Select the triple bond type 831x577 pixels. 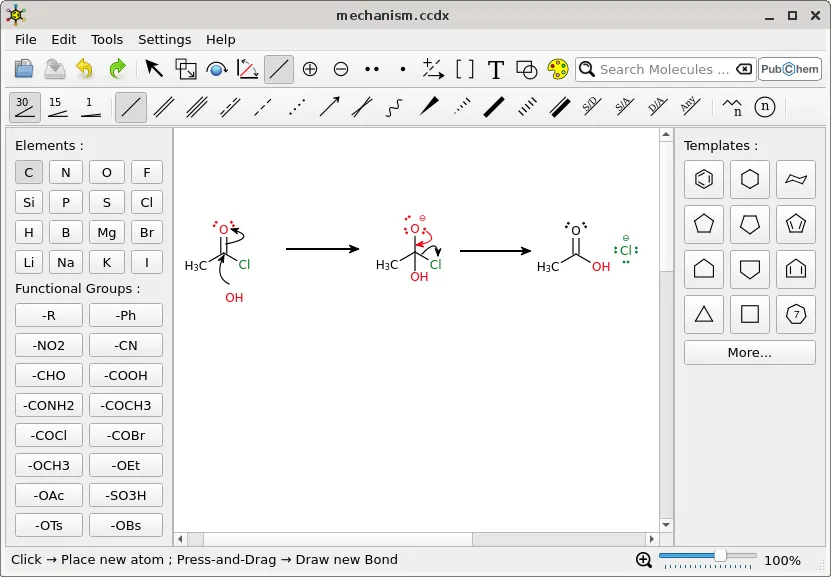197,107
